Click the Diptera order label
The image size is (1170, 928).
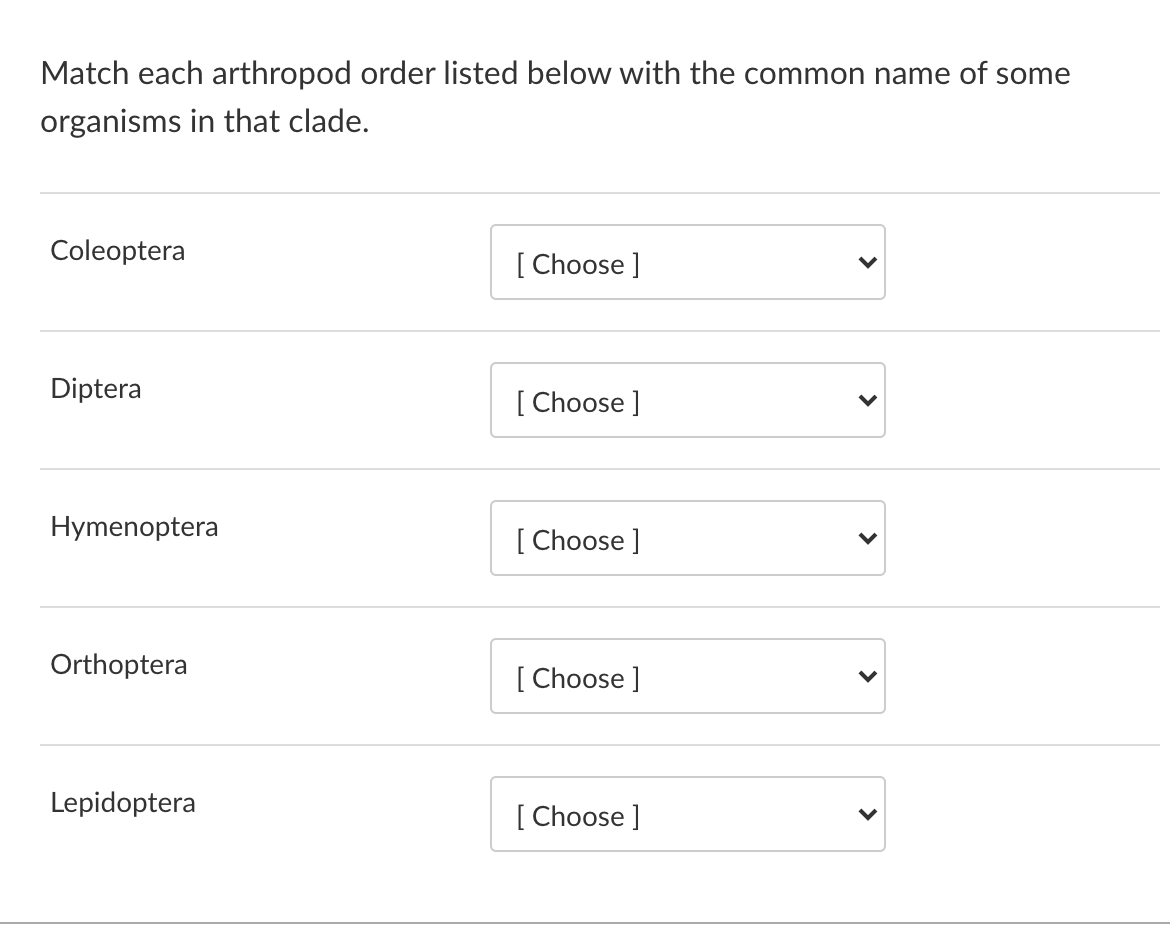[96, 388]
